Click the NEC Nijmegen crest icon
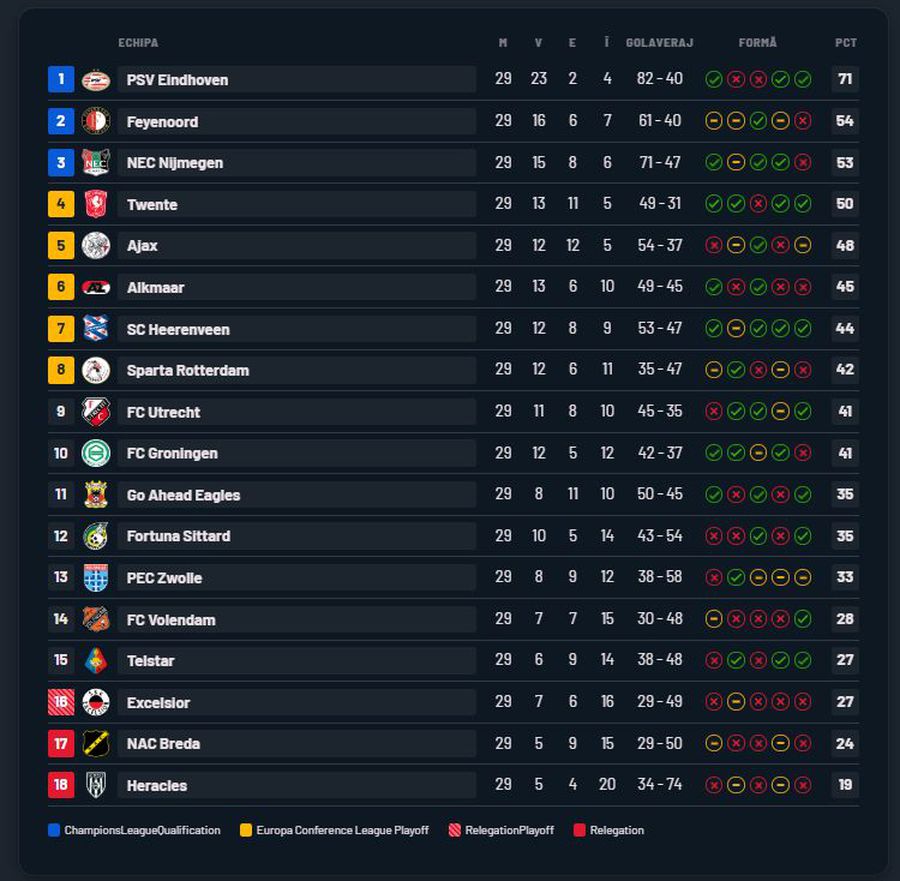 coord(96,163)
